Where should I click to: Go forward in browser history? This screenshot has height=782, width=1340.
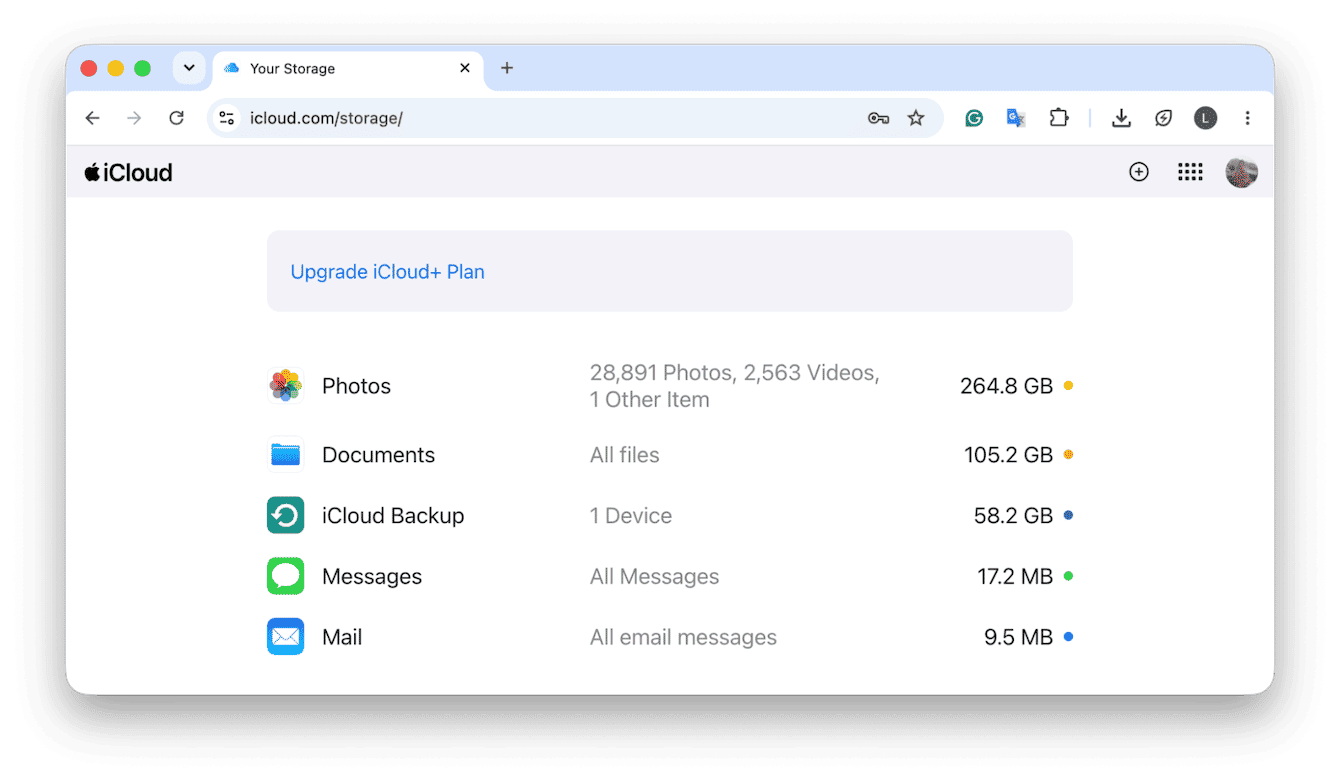coord(135,118)
